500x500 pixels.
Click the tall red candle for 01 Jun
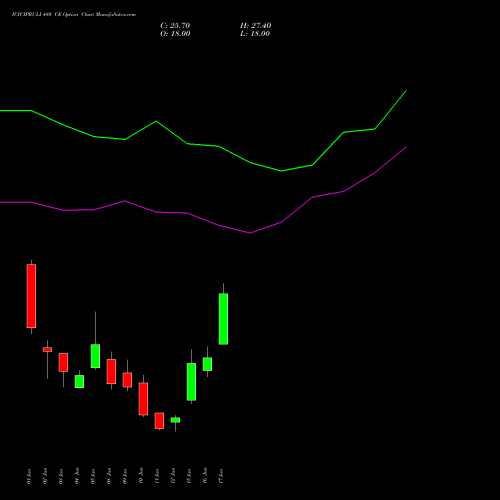point(31,296)
